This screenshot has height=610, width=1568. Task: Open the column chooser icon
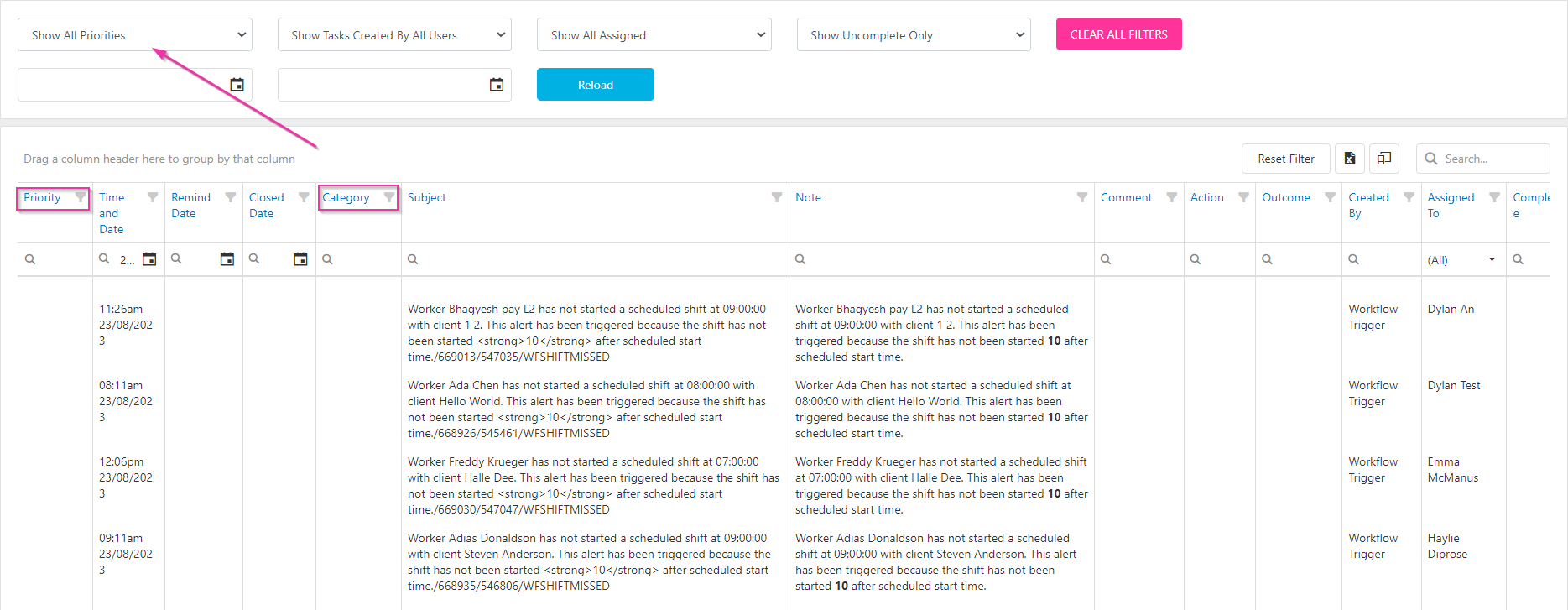point(1384,159)
